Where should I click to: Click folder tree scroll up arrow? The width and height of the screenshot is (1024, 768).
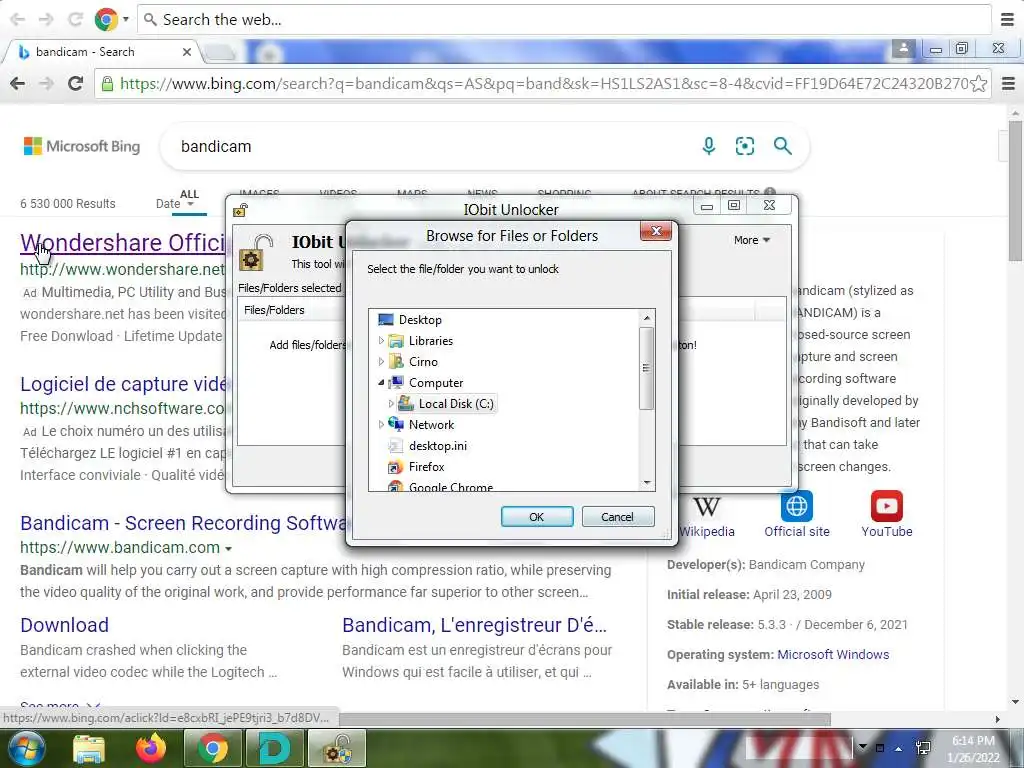(647, 318)
